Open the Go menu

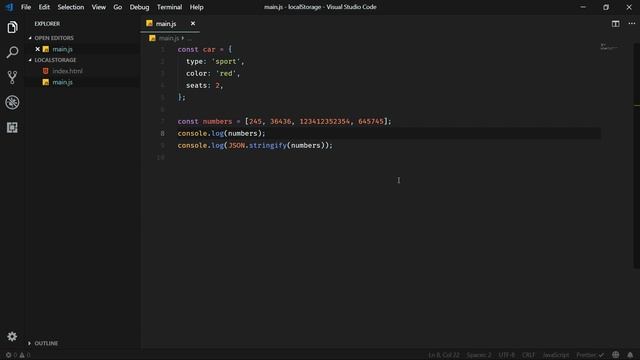click(x=118, y=7)
